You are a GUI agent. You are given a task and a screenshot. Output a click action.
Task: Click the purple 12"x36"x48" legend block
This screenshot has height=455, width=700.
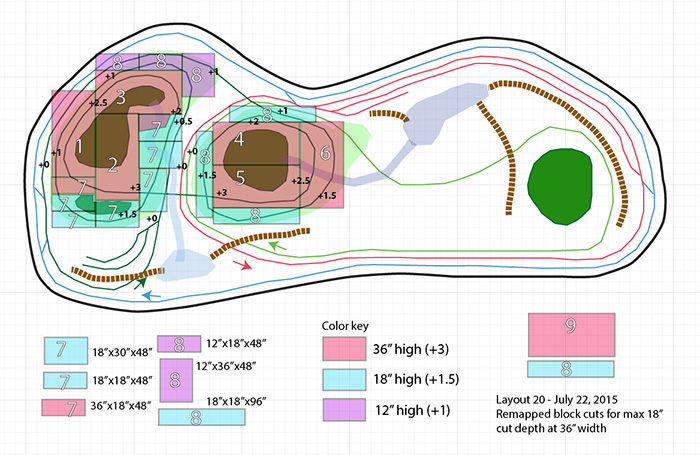[175, 381]
